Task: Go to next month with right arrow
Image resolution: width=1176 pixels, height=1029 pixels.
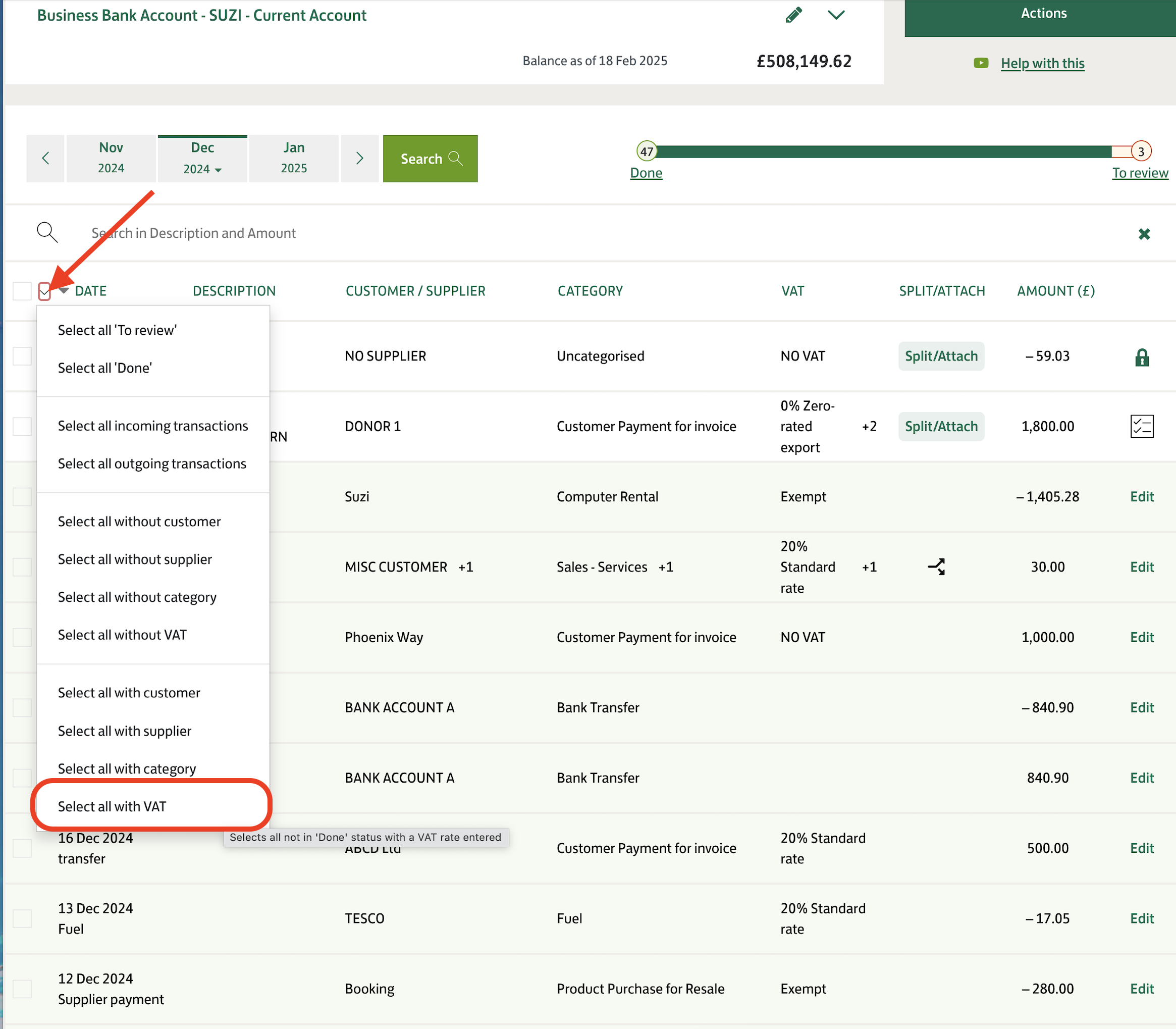Action: pos(360,159)
